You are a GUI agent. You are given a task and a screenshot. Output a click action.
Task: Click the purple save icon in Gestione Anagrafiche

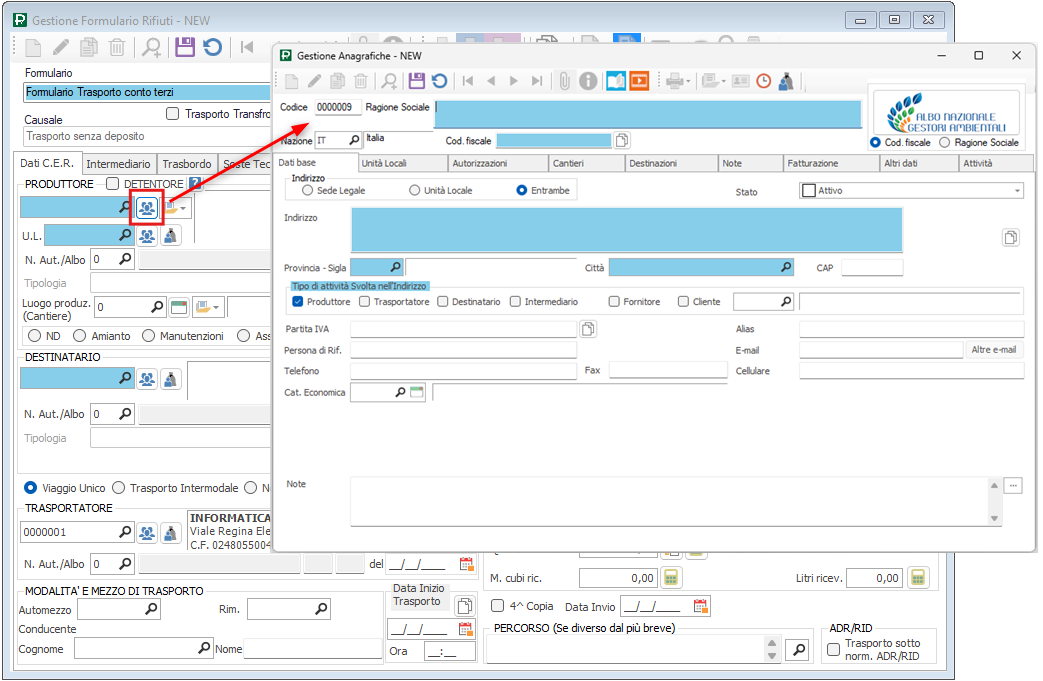(x=417, y=82)
